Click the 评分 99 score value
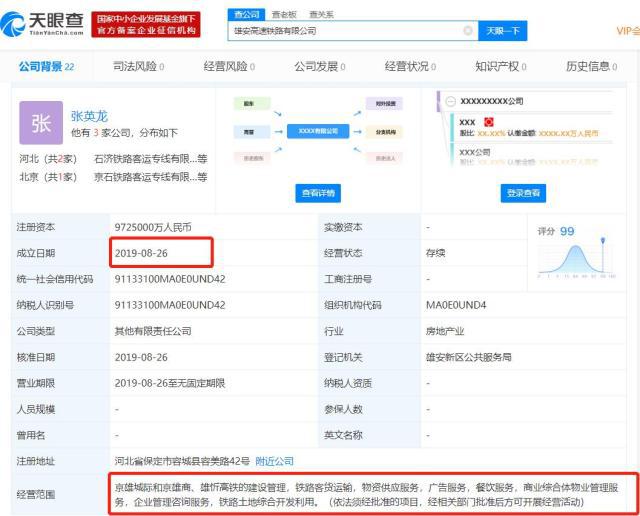This screenshot has height=516, width=640. (567, 231)
